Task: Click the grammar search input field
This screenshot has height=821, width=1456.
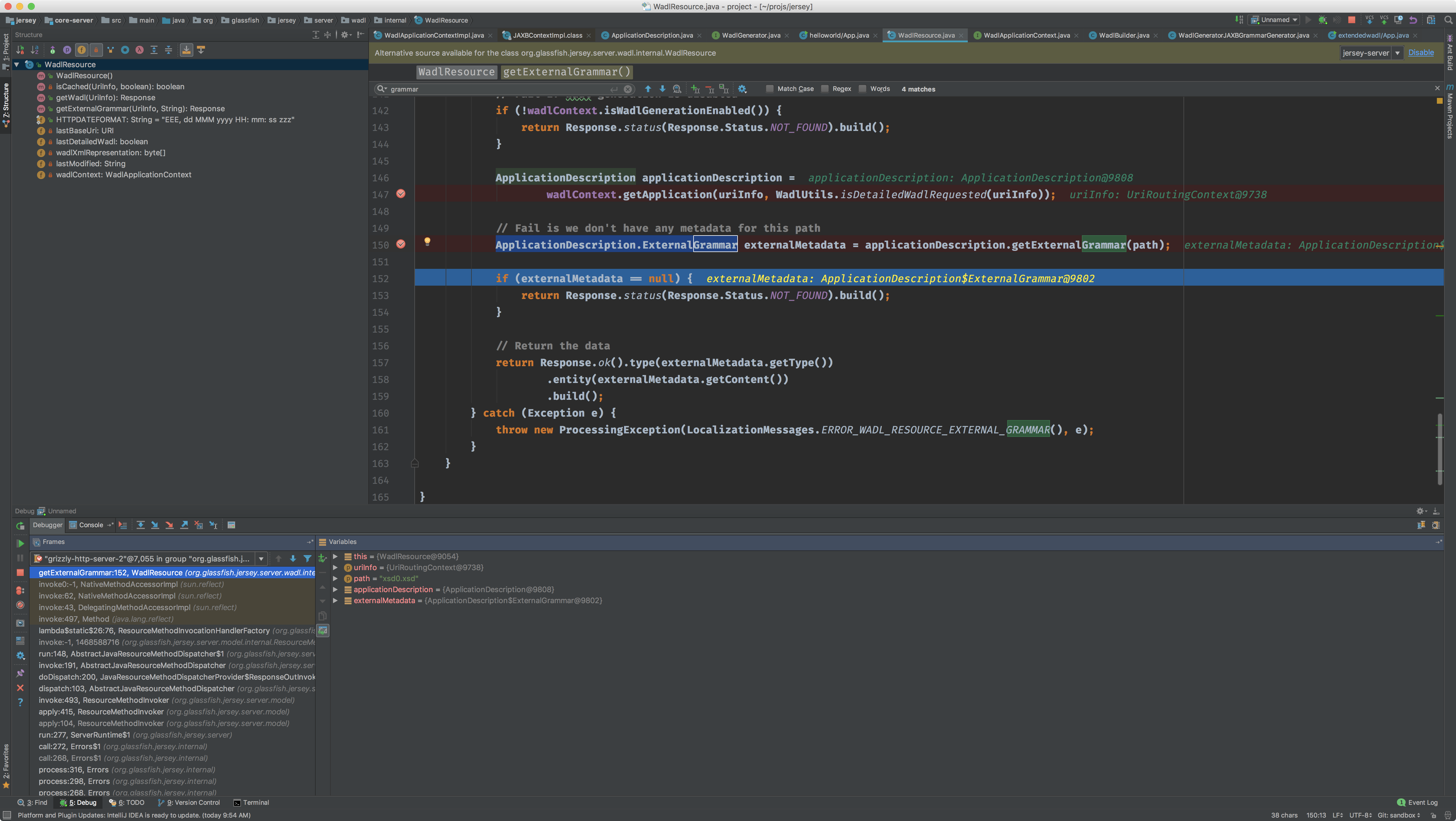Action: point(497,89)
